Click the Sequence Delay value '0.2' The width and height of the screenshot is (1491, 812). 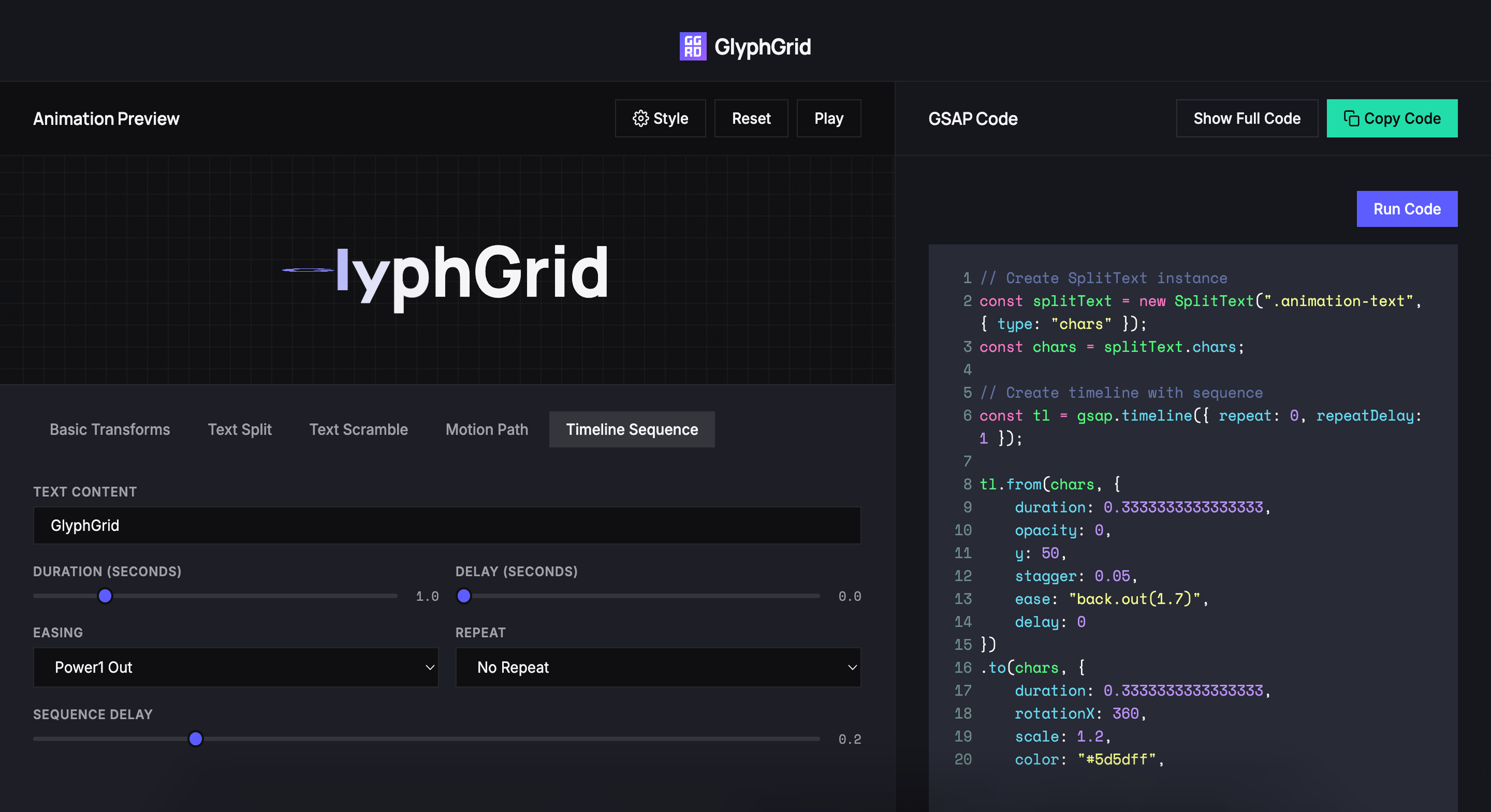pos(849,739)
